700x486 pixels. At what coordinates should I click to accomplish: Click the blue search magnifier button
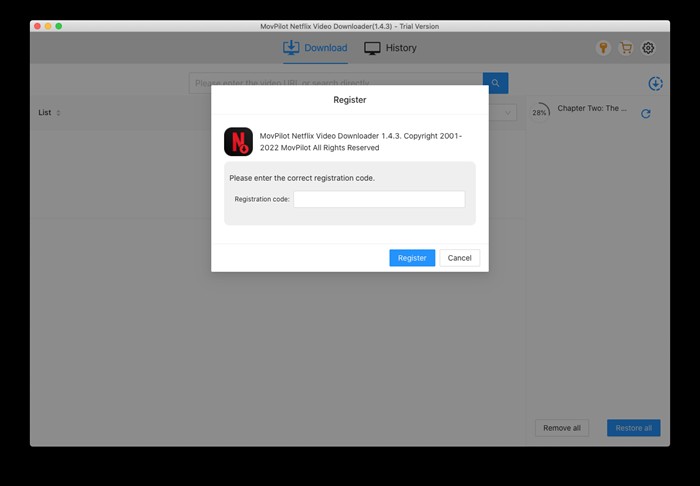(x=496, y=83)
